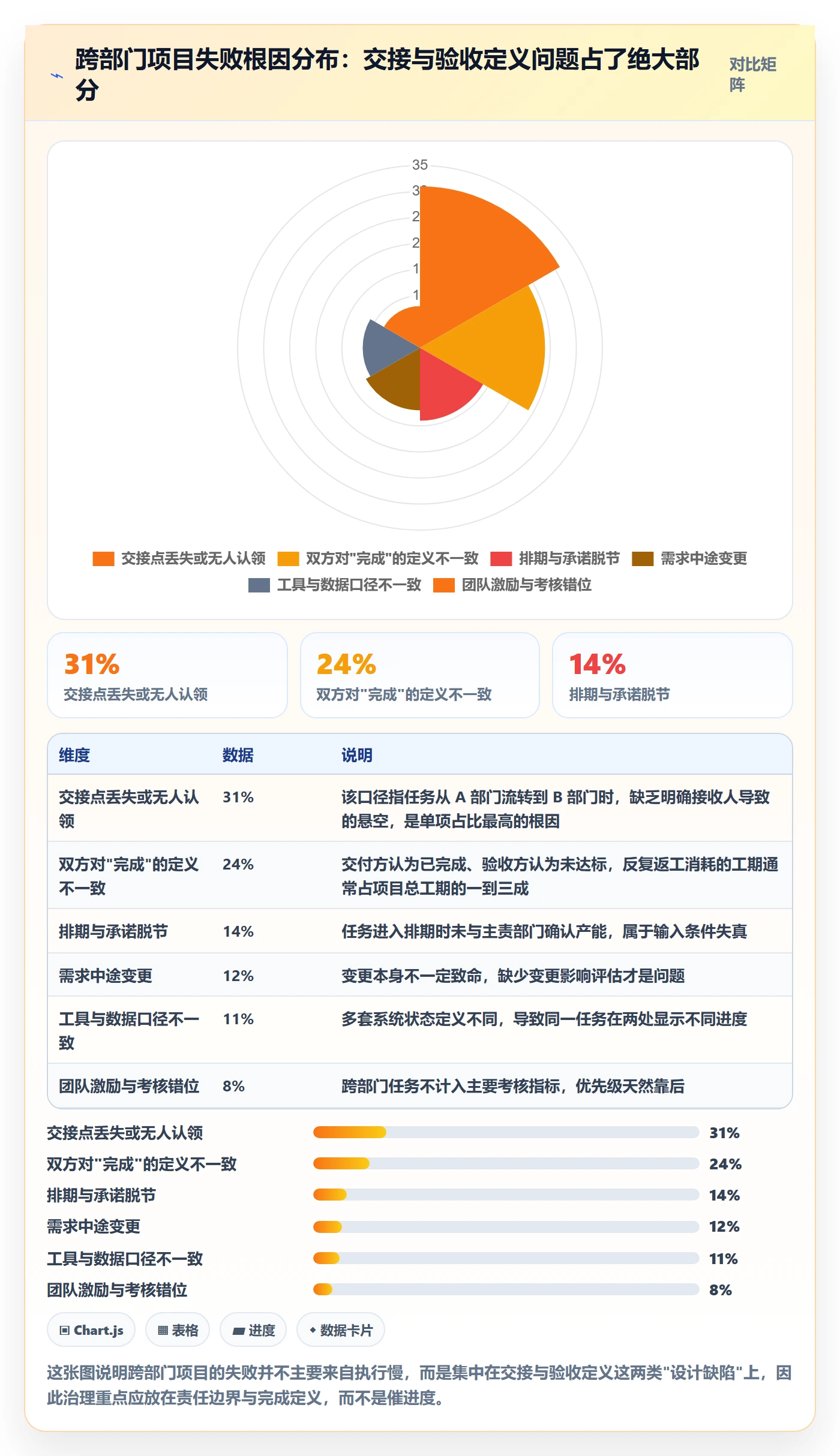The width and height of the screenshot is (840, 1456).
Task: Open the 14% 排期与承诺脱节 stat card
Action: [x=673, y=675]
